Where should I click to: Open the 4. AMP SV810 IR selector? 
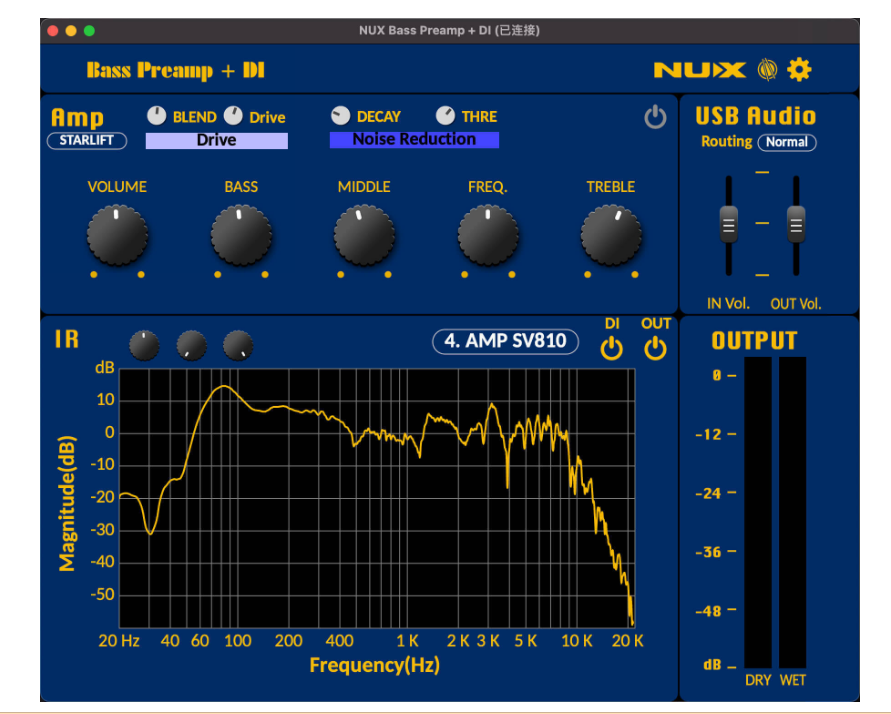[x=505, y=341]
